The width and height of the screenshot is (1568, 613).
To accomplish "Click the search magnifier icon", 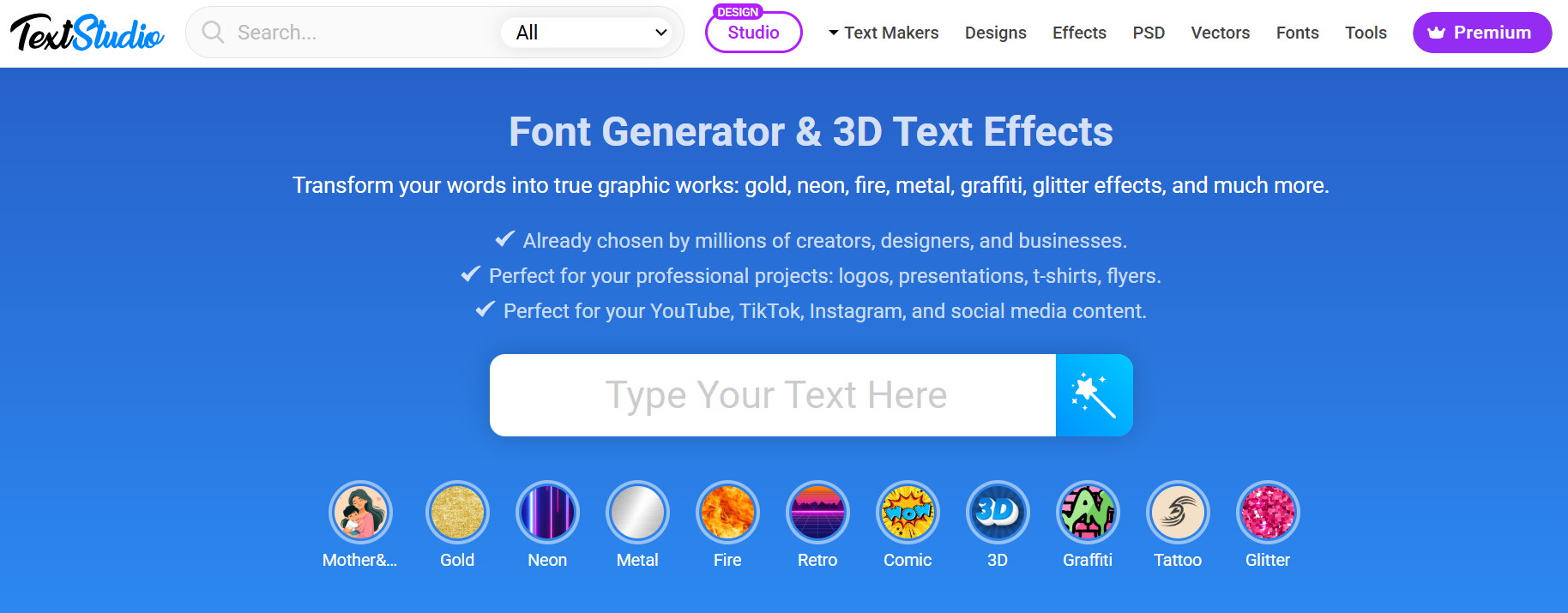I will coord(213,33).
